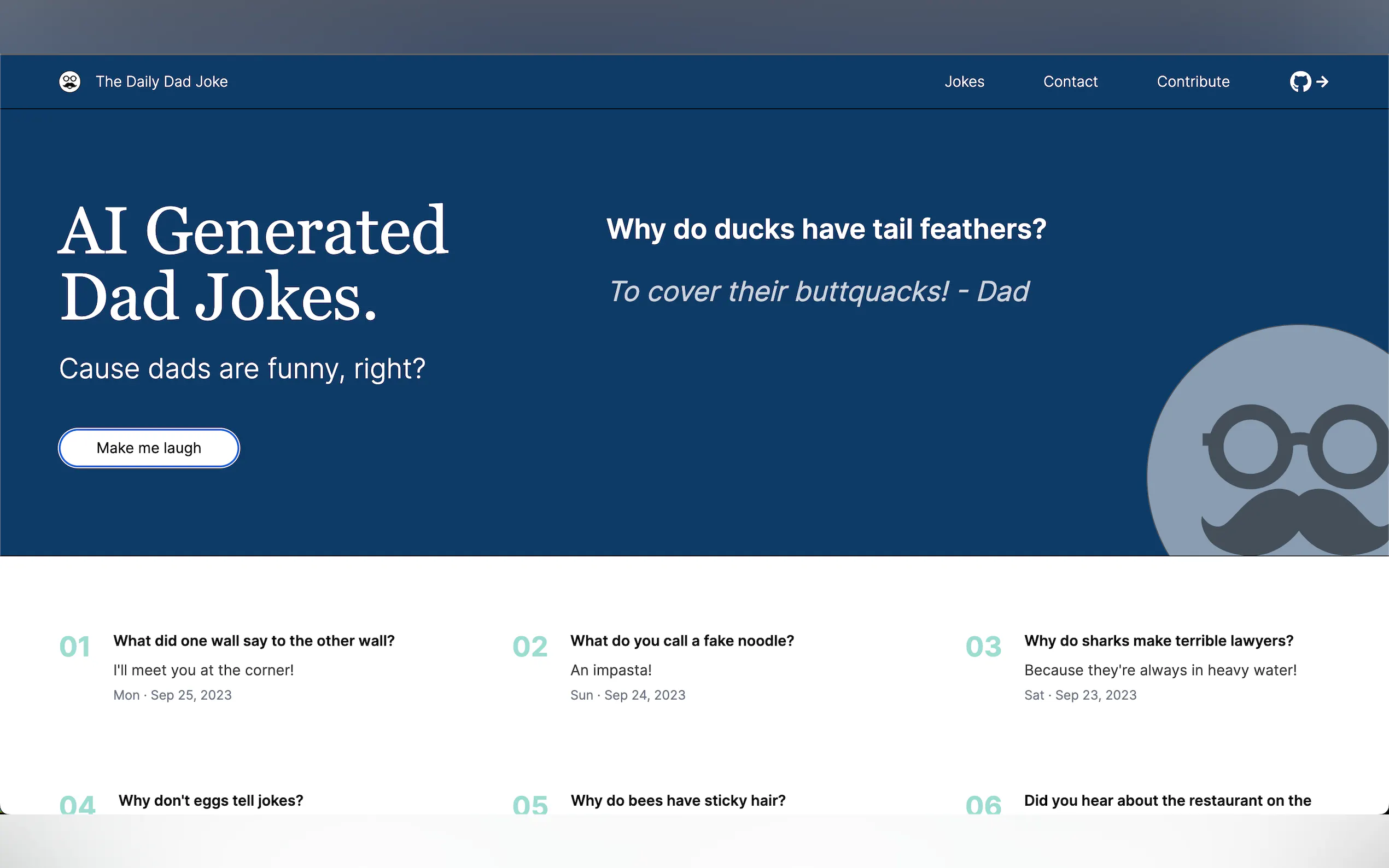
Task: Click the dad face logo icon
Action: coord(69,81)
